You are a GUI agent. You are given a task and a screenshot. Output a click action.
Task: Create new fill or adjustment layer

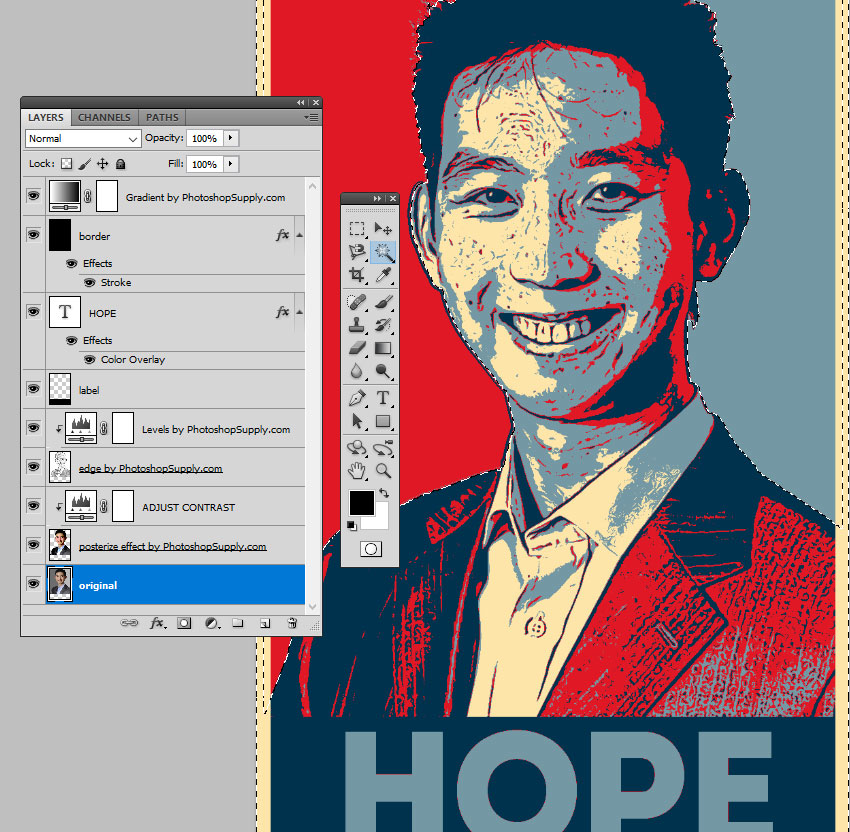[x=212, y=623]
